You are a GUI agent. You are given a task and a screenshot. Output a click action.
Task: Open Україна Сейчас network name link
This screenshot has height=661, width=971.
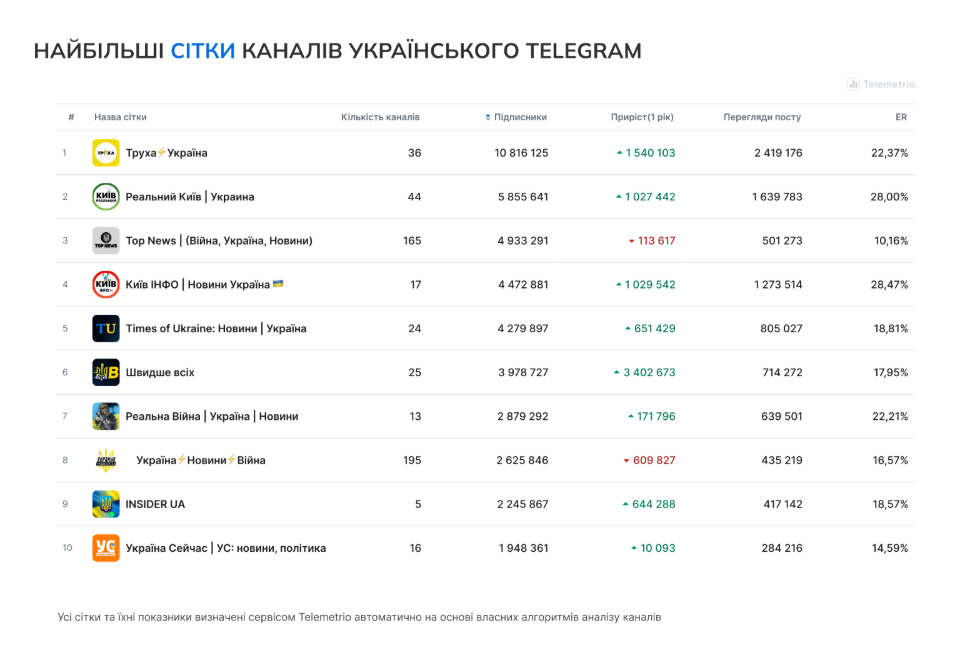(225, 548)
